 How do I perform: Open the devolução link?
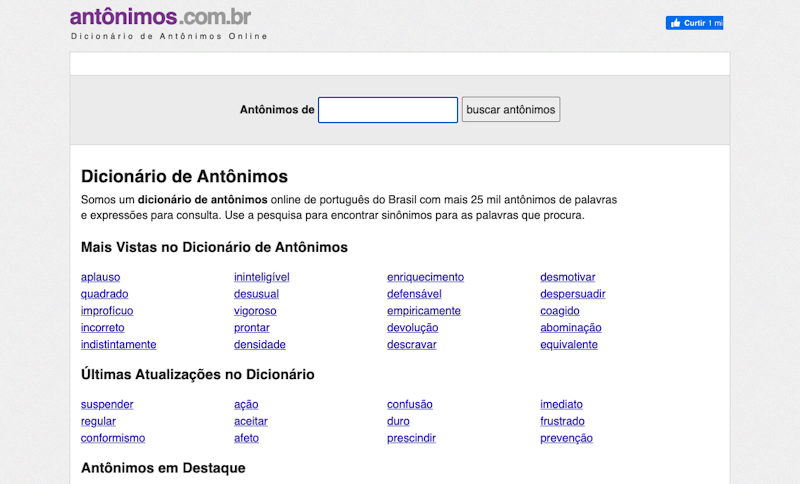(x=413, y=327)
